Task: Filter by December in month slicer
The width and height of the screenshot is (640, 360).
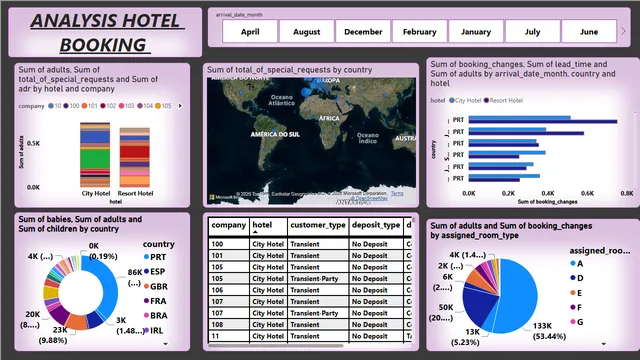Action: [363, 31]
